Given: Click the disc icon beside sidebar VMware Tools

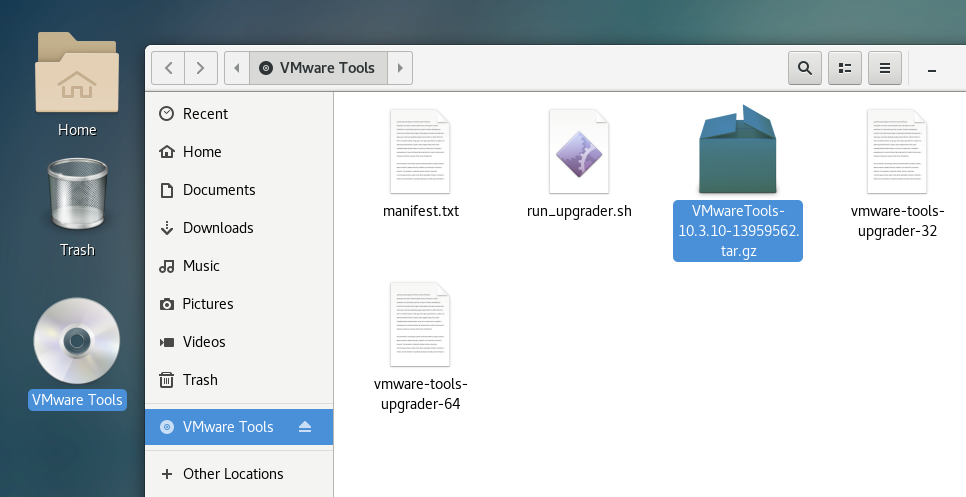Looking at the screenshot, I should pyautogui.click(x=166, y=427).
